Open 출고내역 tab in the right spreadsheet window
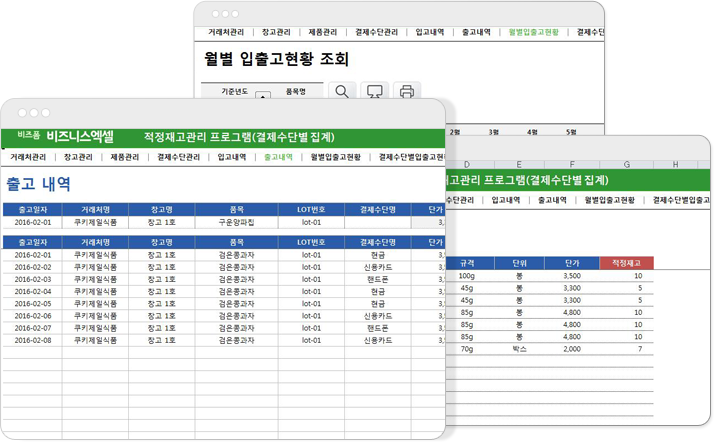 pyautogui.click(x=552, y=200)
